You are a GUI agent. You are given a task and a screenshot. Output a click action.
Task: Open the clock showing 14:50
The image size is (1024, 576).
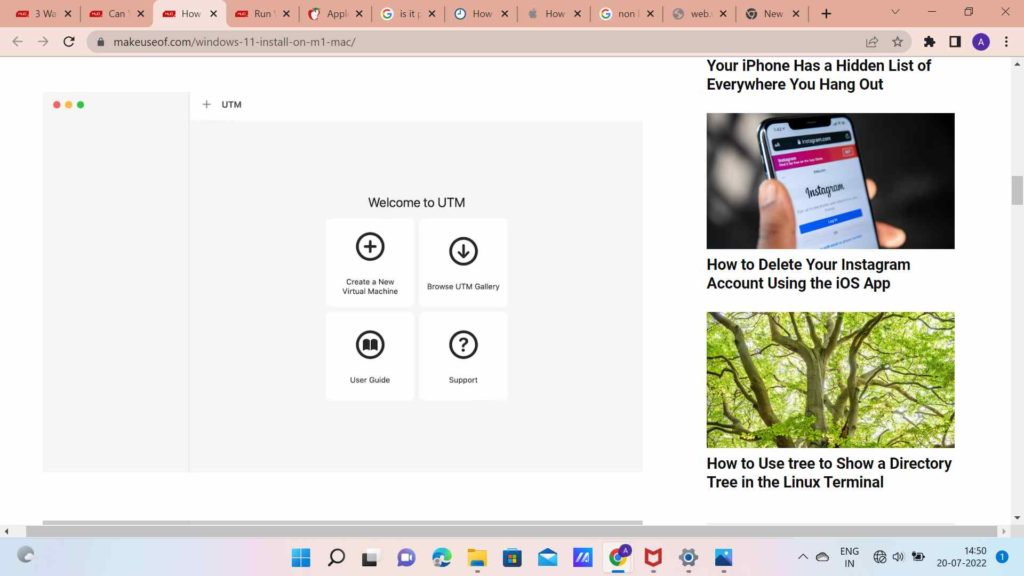(x=961, y=557)
